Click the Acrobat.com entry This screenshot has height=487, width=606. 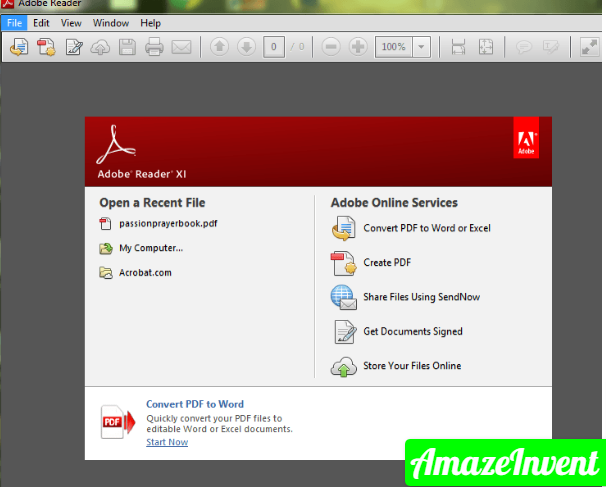coord(145,272)
